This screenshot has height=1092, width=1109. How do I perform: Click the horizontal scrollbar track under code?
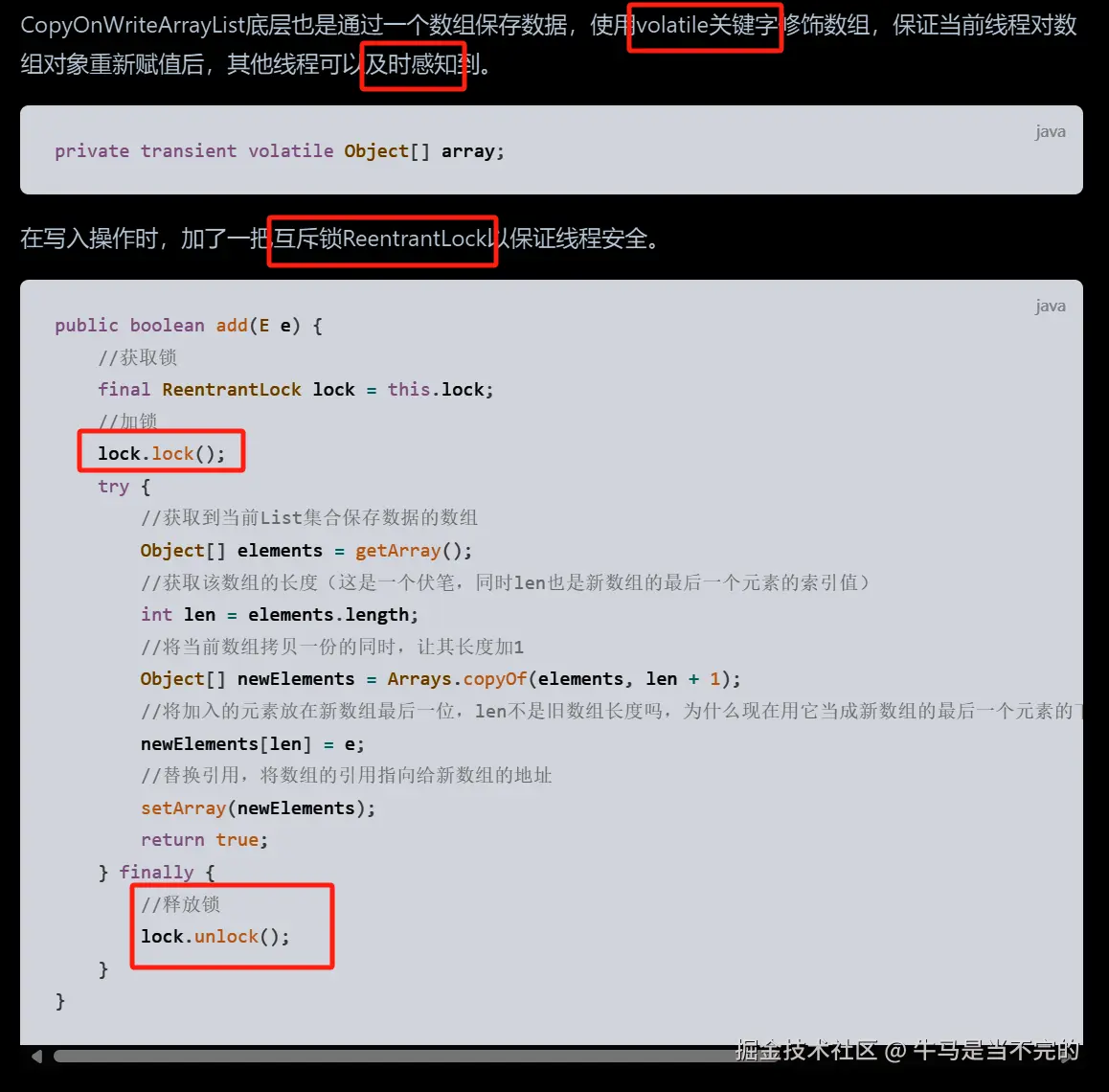coord(566,1056)
